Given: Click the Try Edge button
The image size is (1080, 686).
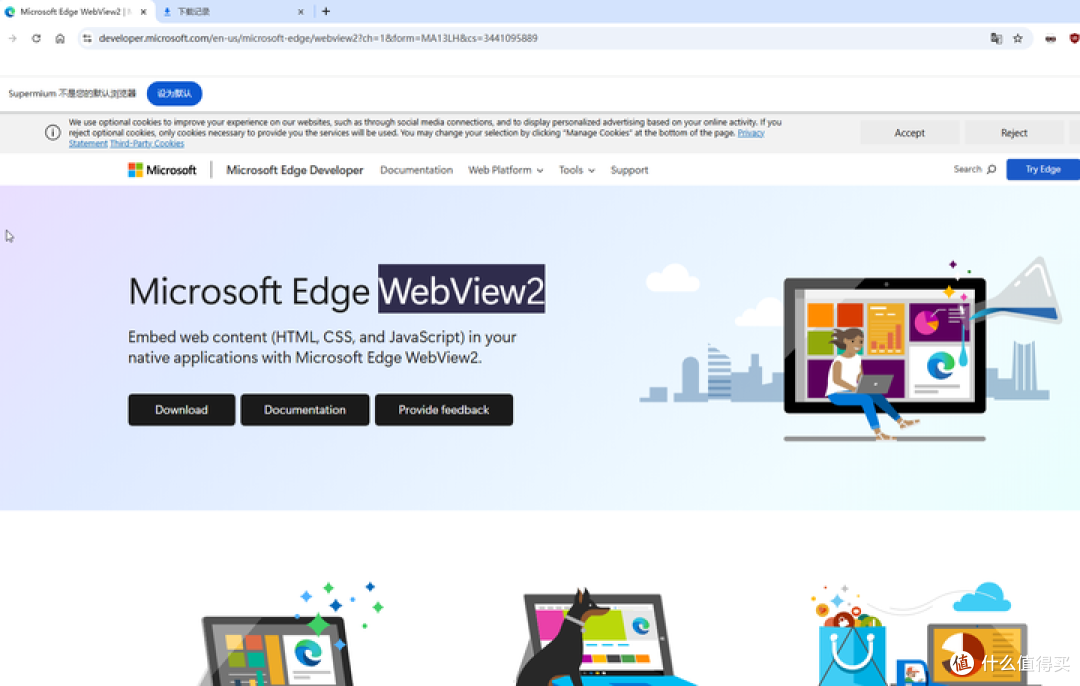Looking at the screenshot, I should (1043, 169).
